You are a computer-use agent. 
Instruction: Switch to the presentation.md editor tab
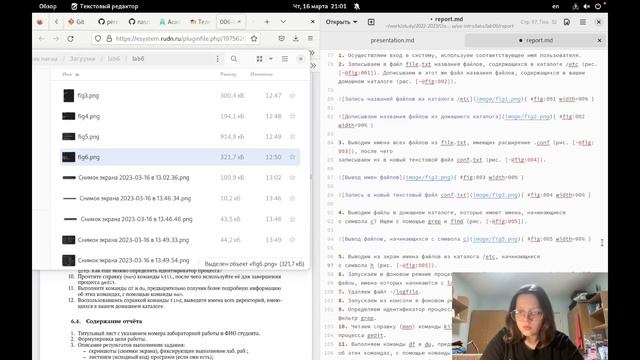pyautogui.click(x=392, y=40)
